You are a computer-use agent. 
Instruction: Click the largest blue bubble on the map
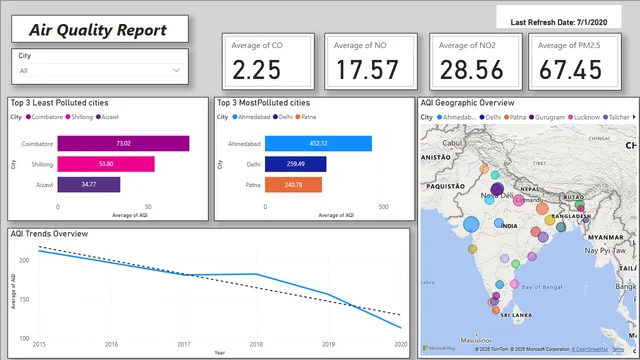[471, 224]
